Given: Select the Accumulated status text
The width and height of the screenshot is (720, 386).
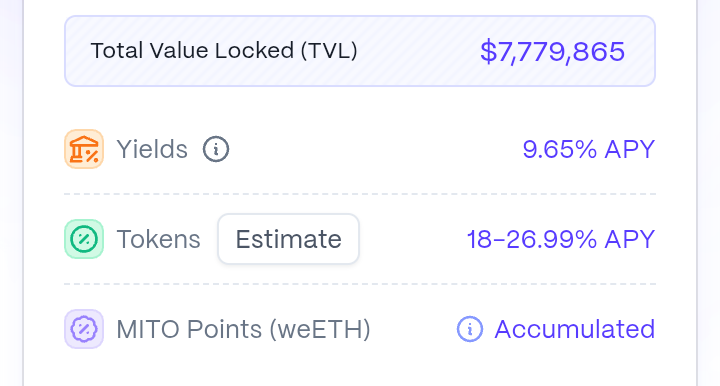Looking at the screenshot, I should click(575, 329).
